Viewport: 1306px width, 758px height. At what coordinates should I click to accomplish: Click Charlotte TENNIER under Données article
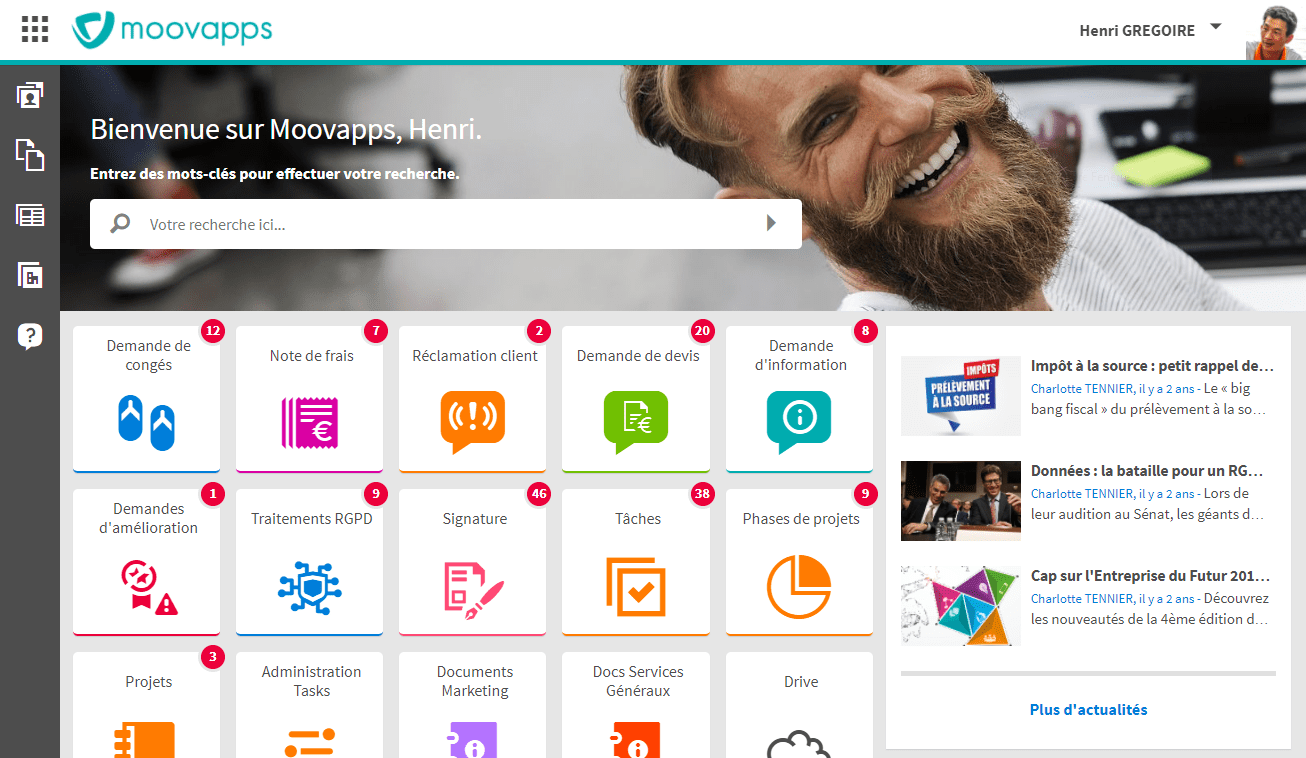pos(1082,493)
